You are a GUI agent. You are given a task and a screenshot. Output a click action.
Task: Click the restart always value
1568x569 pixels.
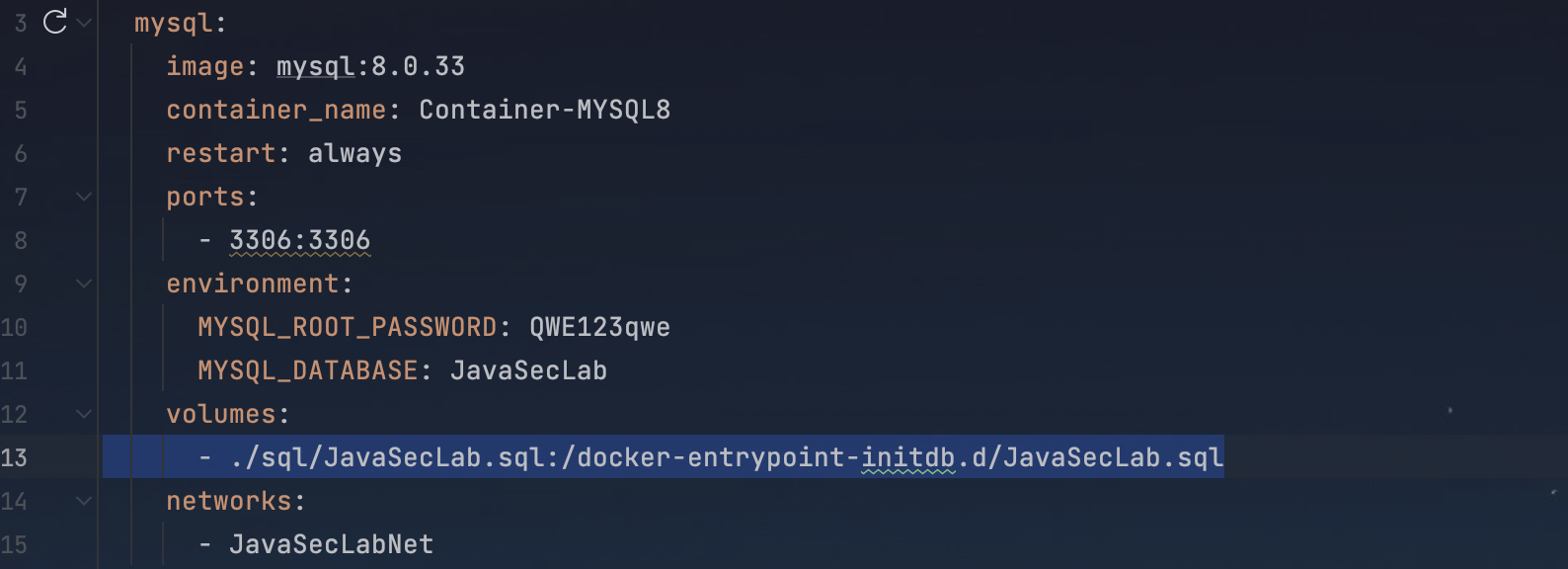click(x=355, y=153)
